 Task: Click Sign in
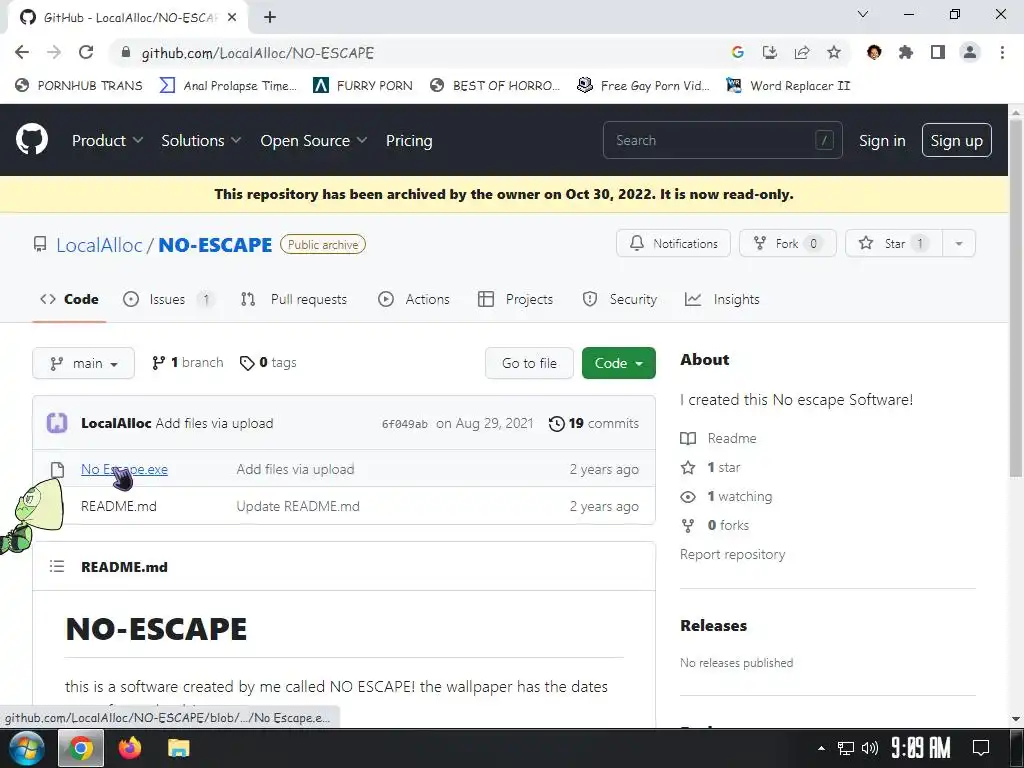pyautogui.click(x=882, y=140)
